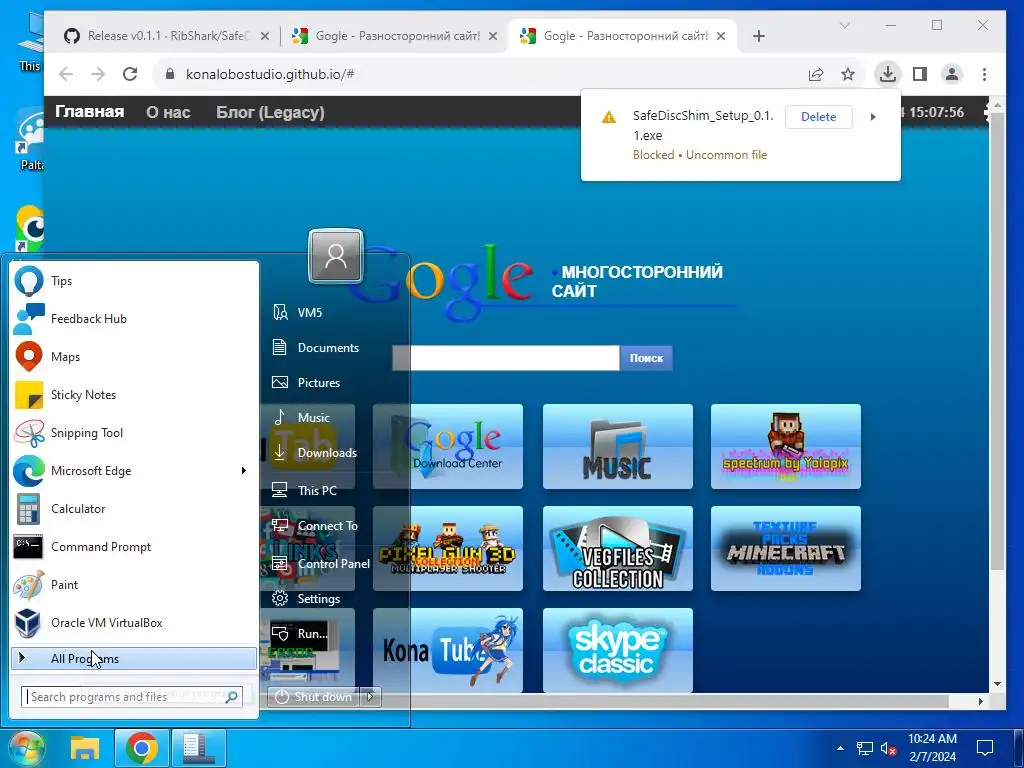Viewport: 1024px width, 768px height.
Task: Click the Chrome taskbar icon
Action: point(142,748)
